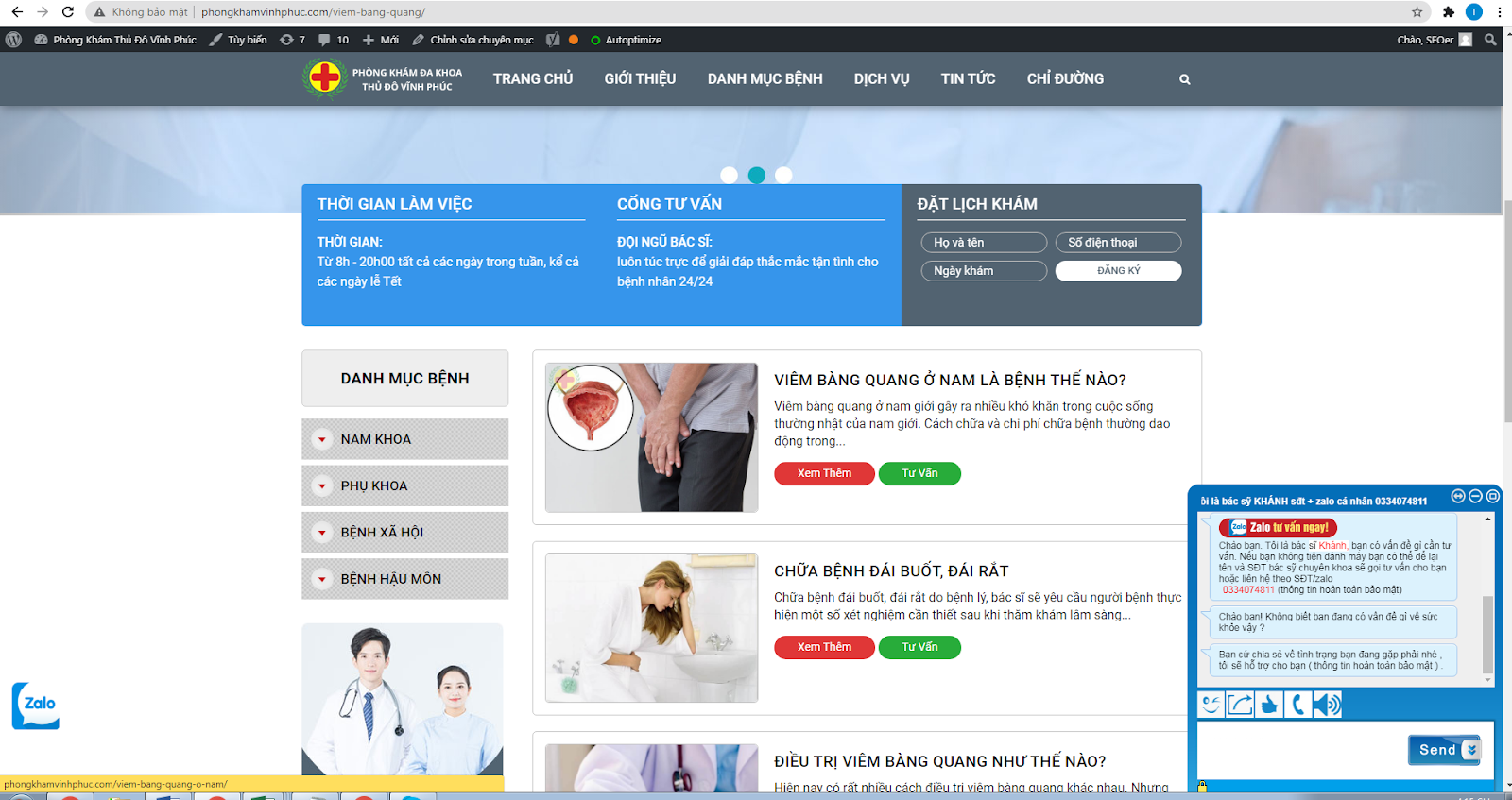Viewport: 1512px width, 800px height.
Task: Select the third slider dot
Action: tap(783, 175)
